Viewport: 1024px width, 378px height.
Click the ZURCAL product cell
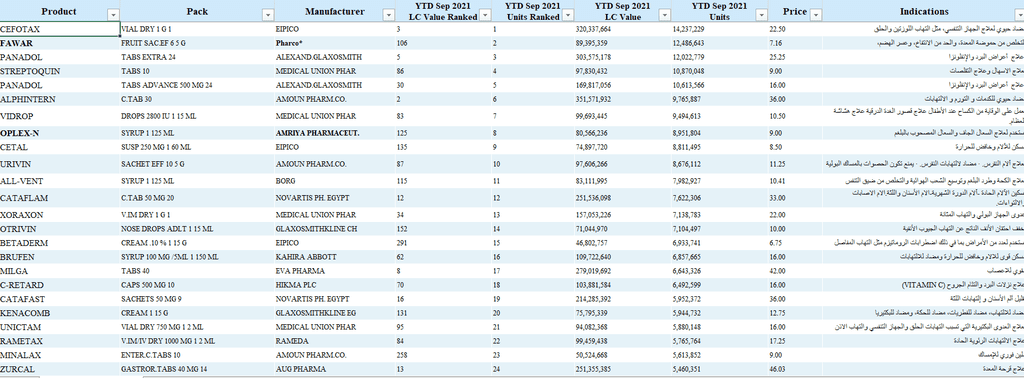pos(60,370)
